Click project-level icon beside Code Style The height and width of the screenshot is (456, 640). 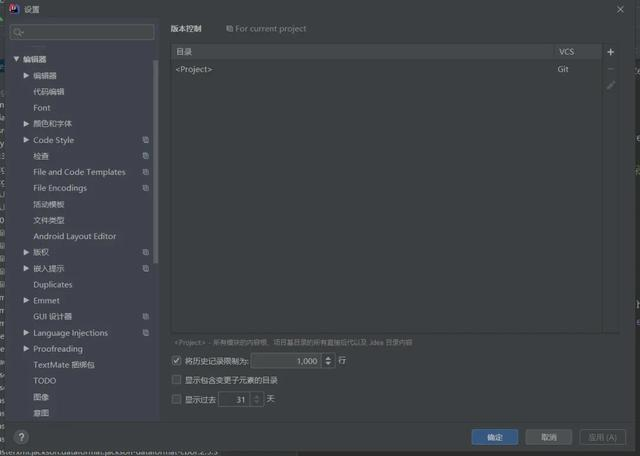(145, 140)
